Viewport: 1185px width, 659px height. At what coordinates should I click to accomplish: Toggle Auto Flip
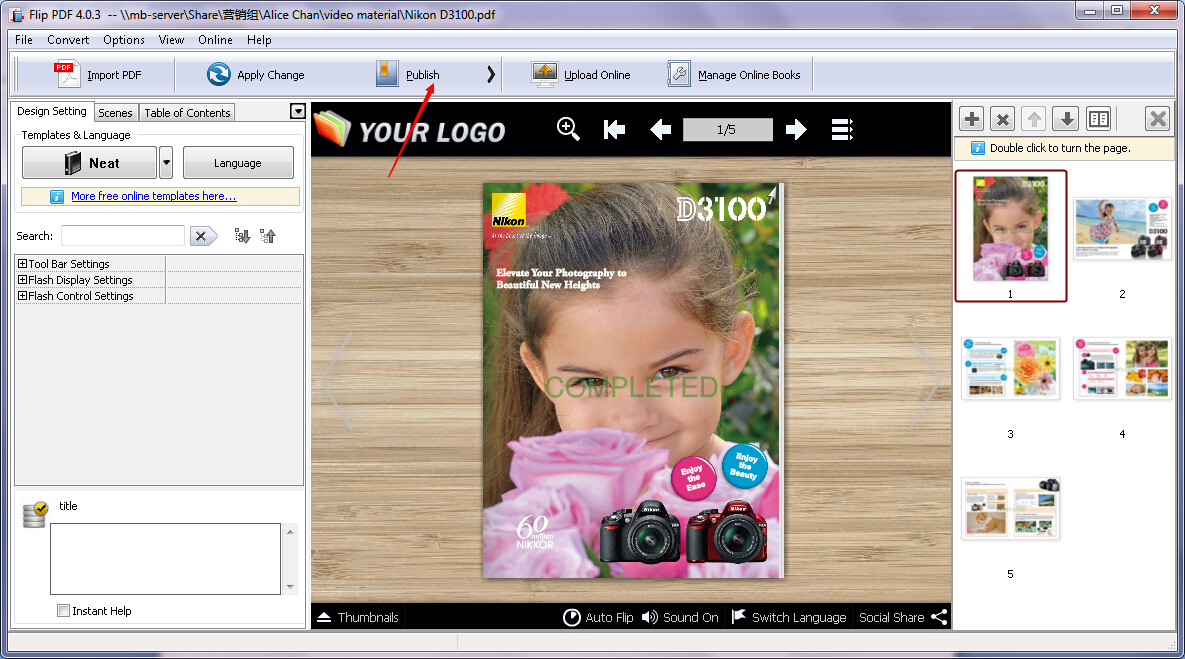coord(599,617)
